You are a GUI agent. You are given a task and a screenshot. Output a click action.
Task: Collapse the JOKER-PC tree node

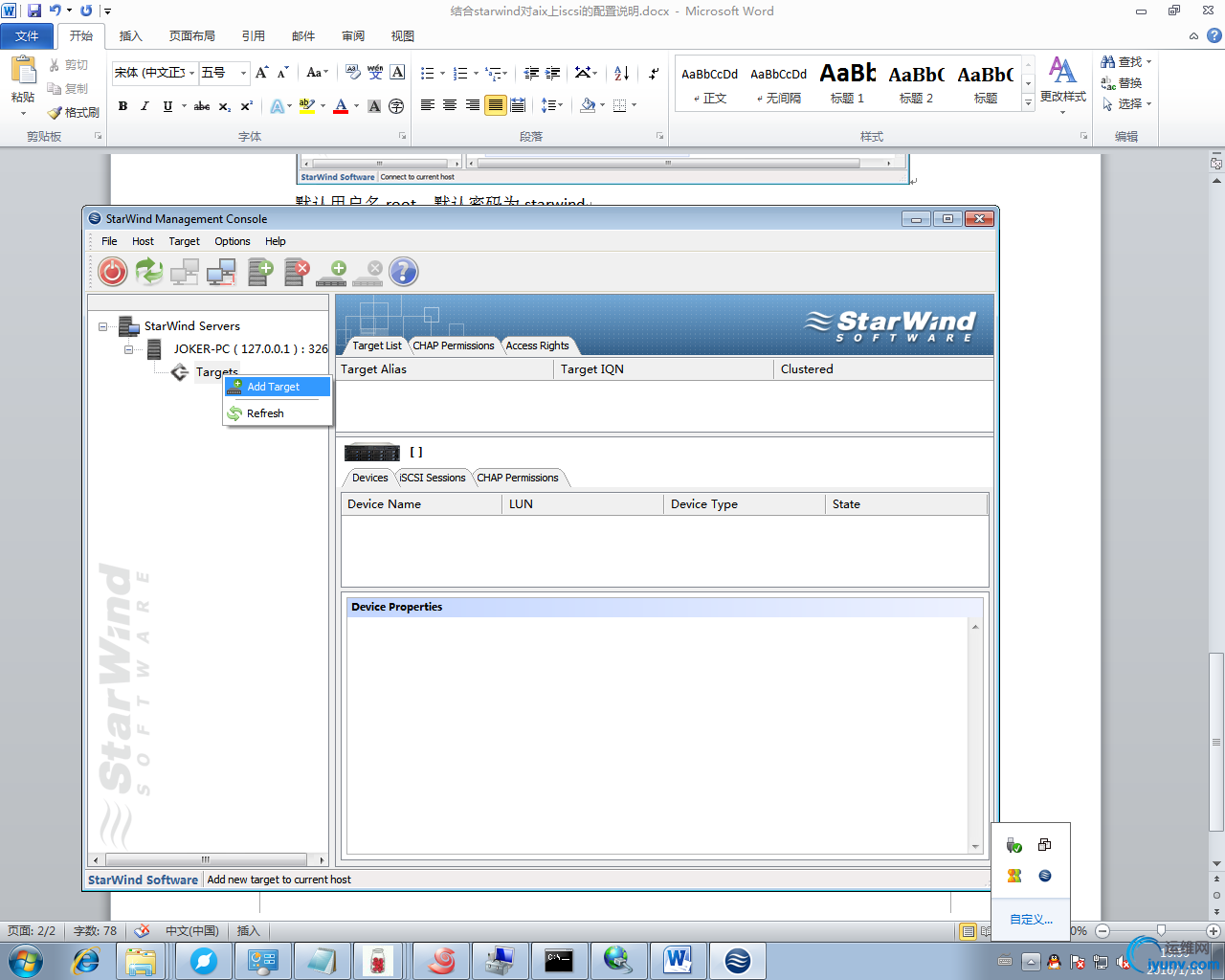pyautogui.click(x=128, y=349)
